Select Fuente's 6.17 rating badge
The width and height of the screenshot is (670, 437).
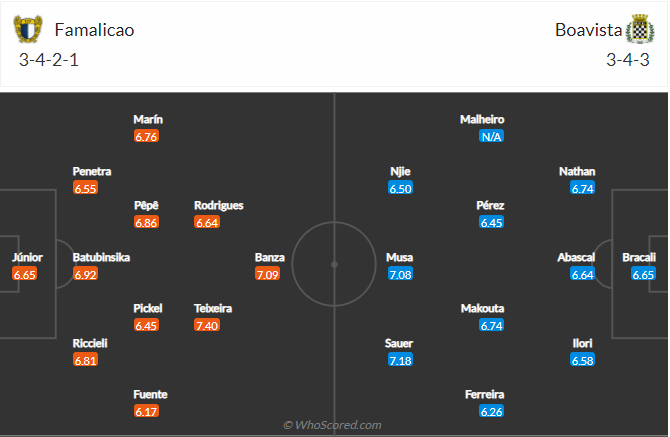(147, 411)
